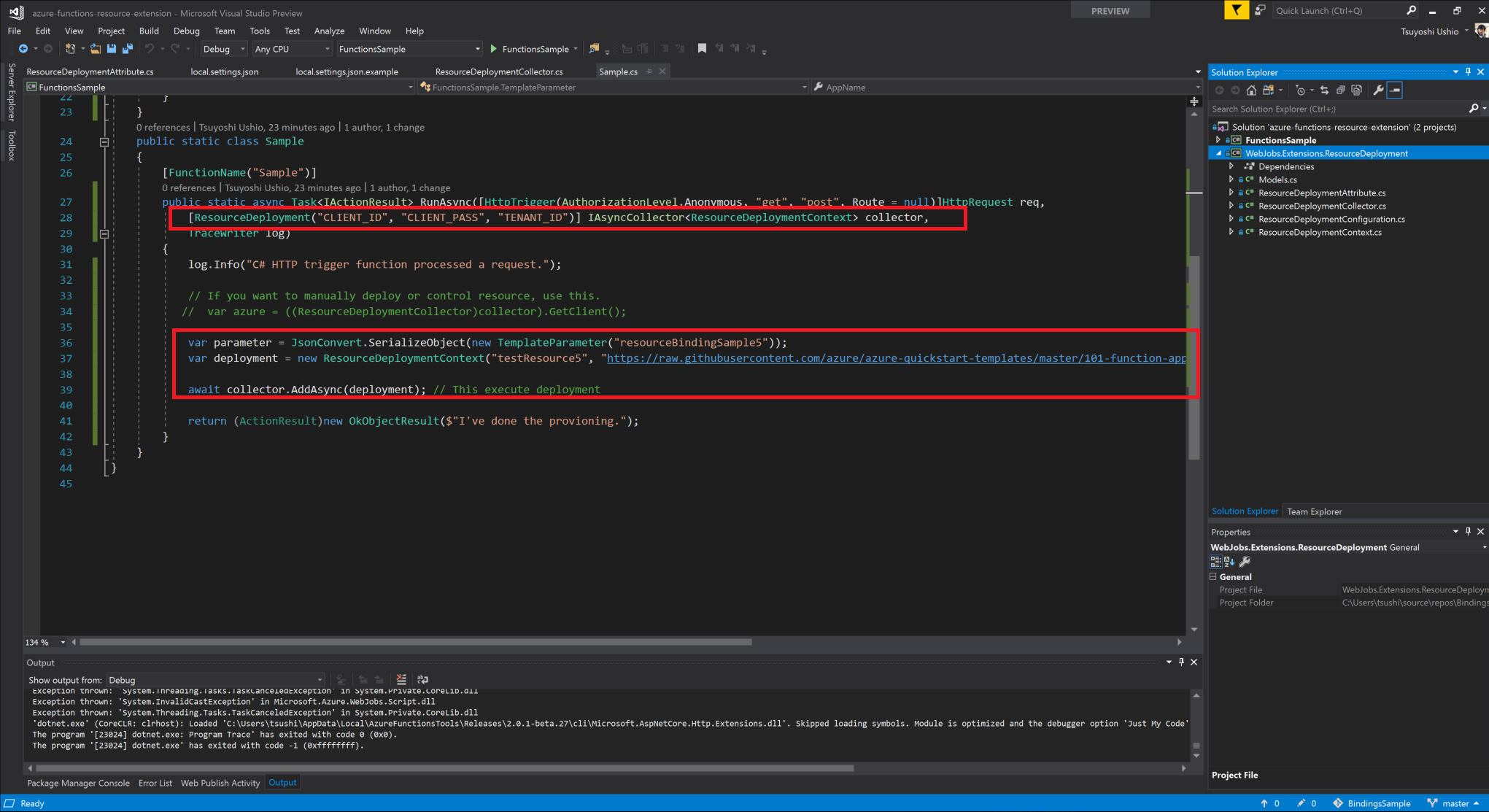Click the Home icon in Solution Explorer
This screenshot has width=1489, height=812.
pyautogui.click(x=1251, y=90)
